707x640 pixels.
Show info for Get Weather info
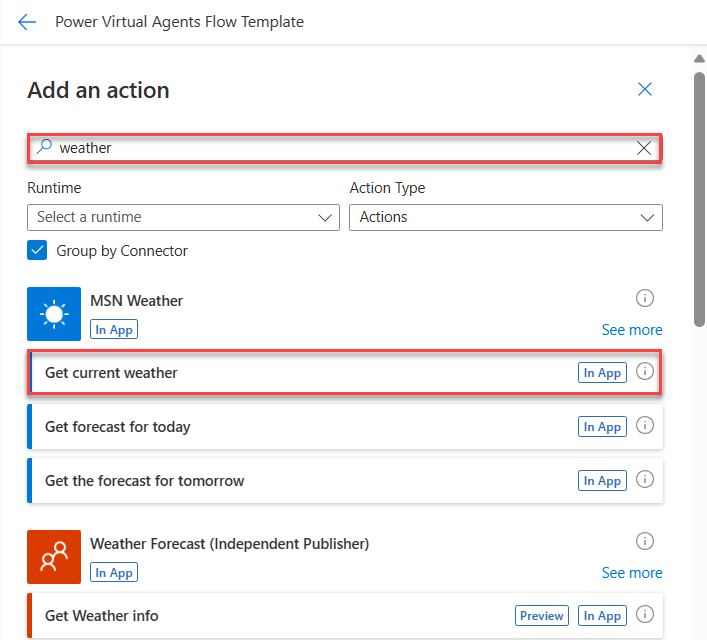coord(645,614)
